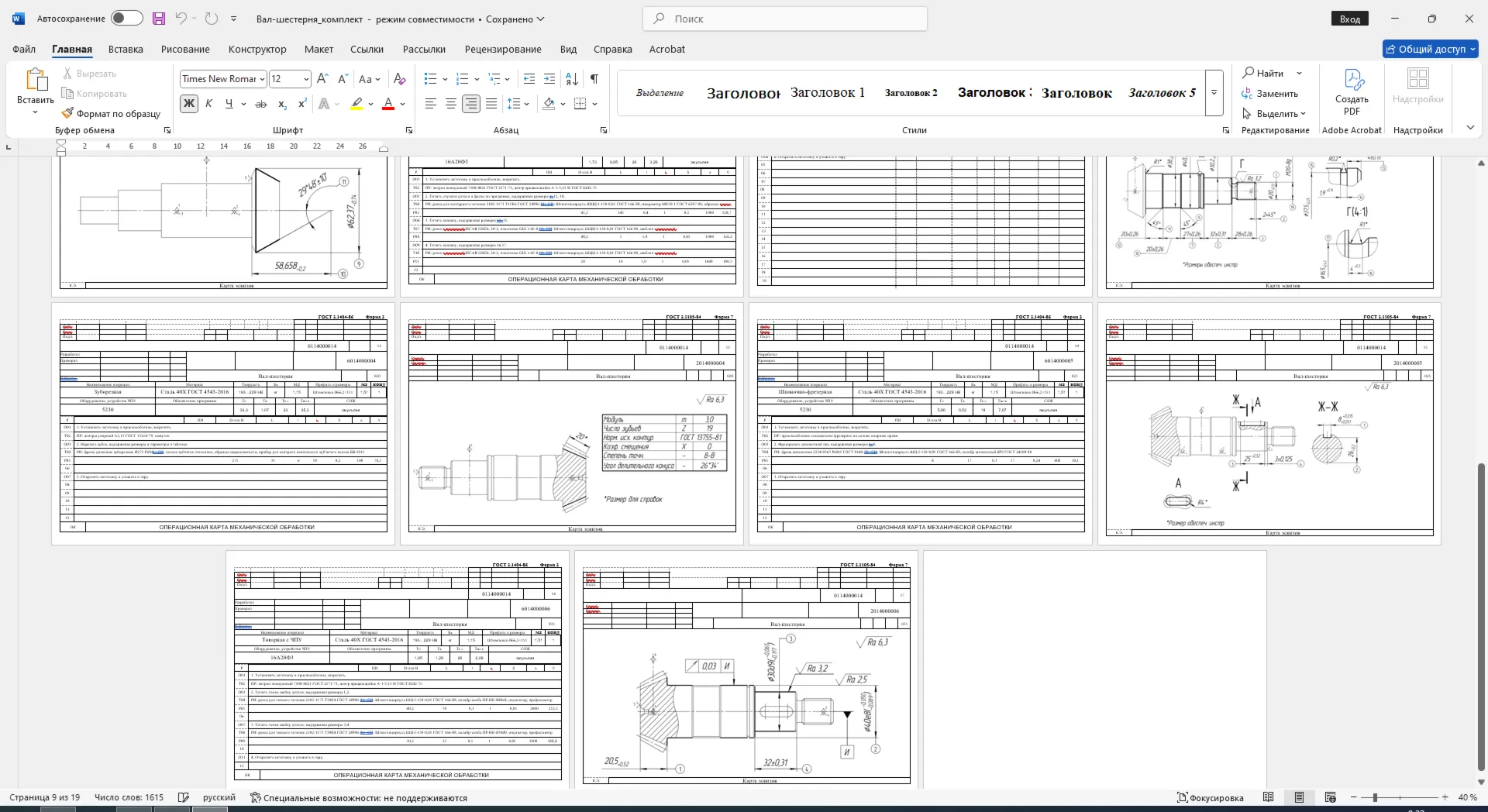The width and height of the screenshot is (1488, 812).
Task: Click the justify text alignment icon
Action: coord(491,104)
